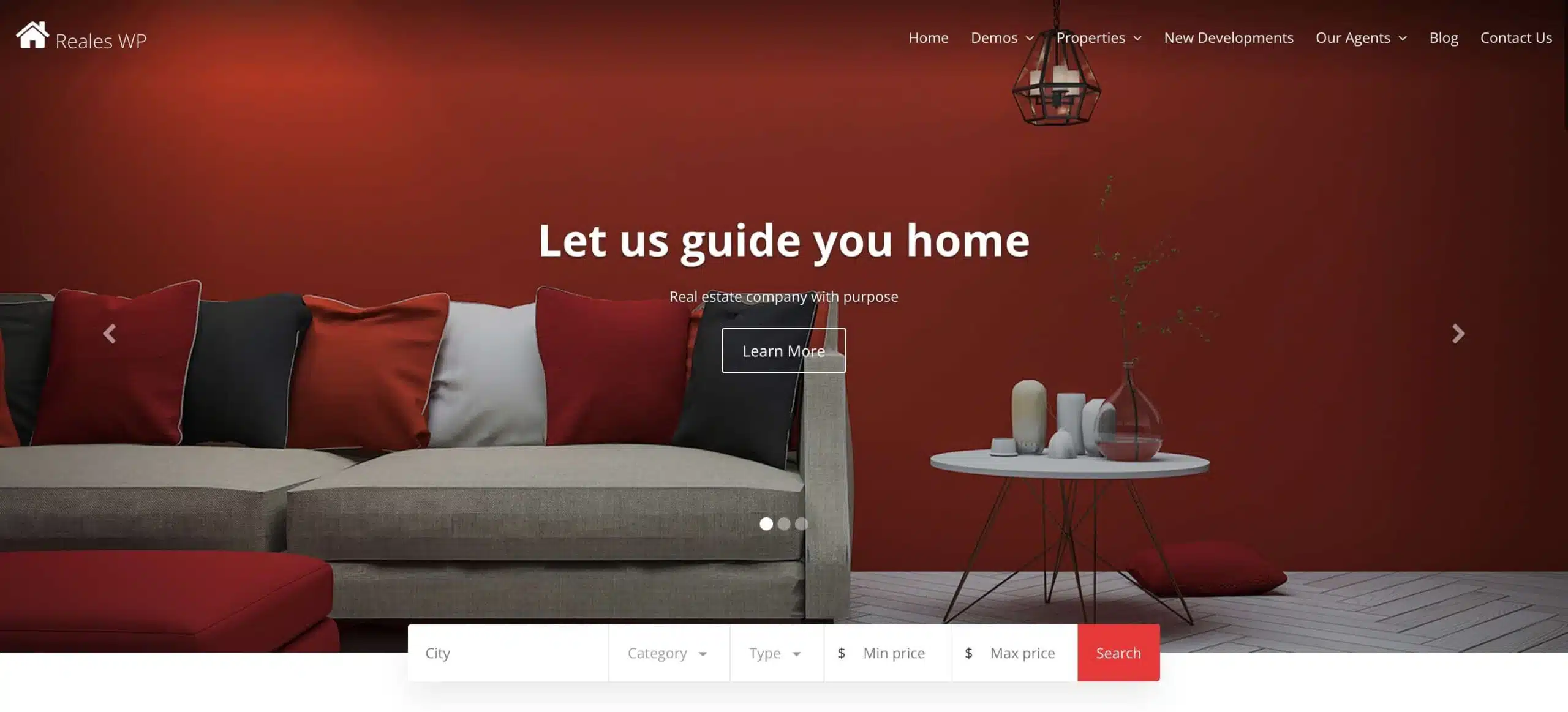Toggle to second carousel slide
Screen dimensions: 1568x712
coord(784,523)
